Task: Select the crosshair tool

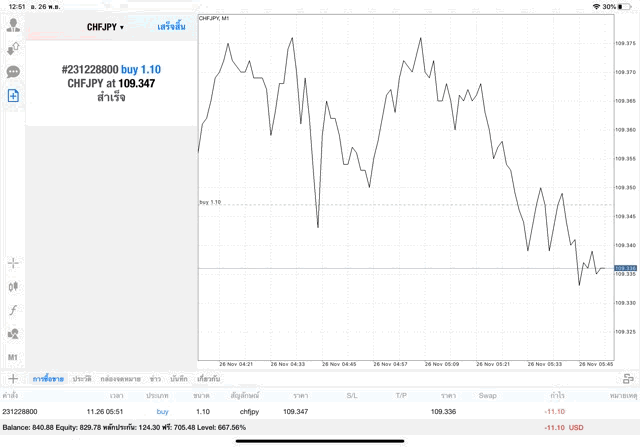Action: click(13, 263)
